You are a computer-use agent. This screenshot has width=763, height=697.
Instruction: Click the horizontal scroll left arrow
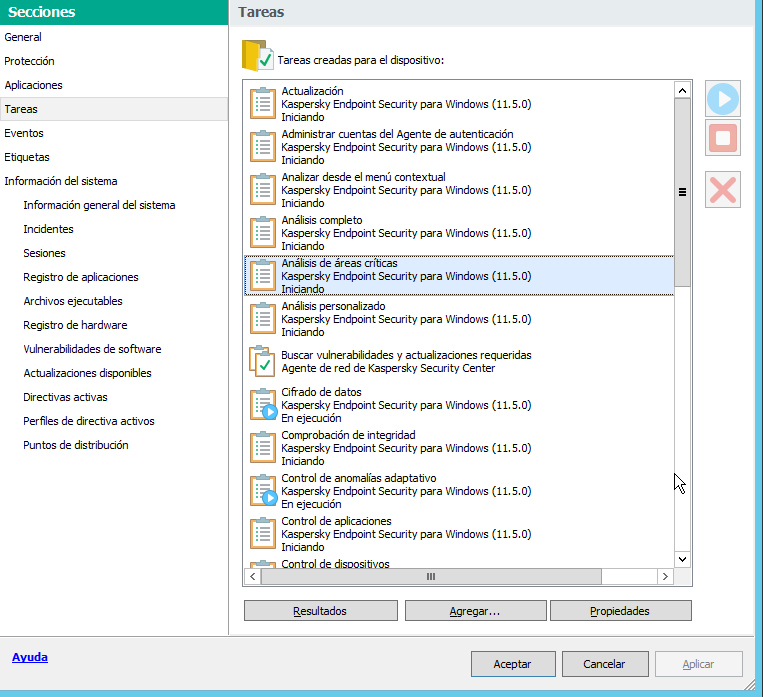point(253,577)
